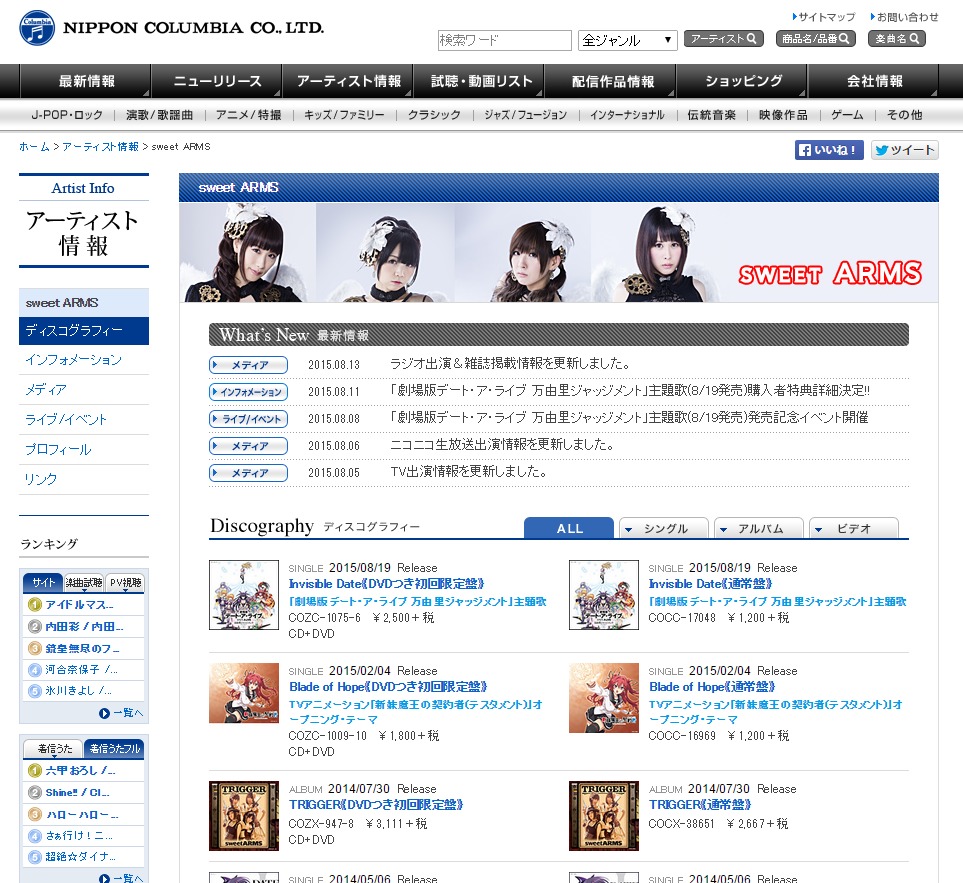Open news ニコニコ生放送出演情報を更新しました
Viewport: 963px width, 883px height.
point(502,445)
